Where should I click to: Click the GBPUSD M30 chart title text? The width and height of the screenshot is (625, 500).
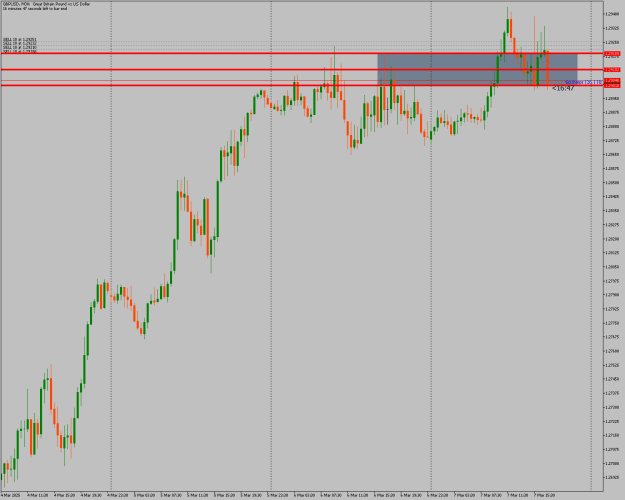pos(46,4)
